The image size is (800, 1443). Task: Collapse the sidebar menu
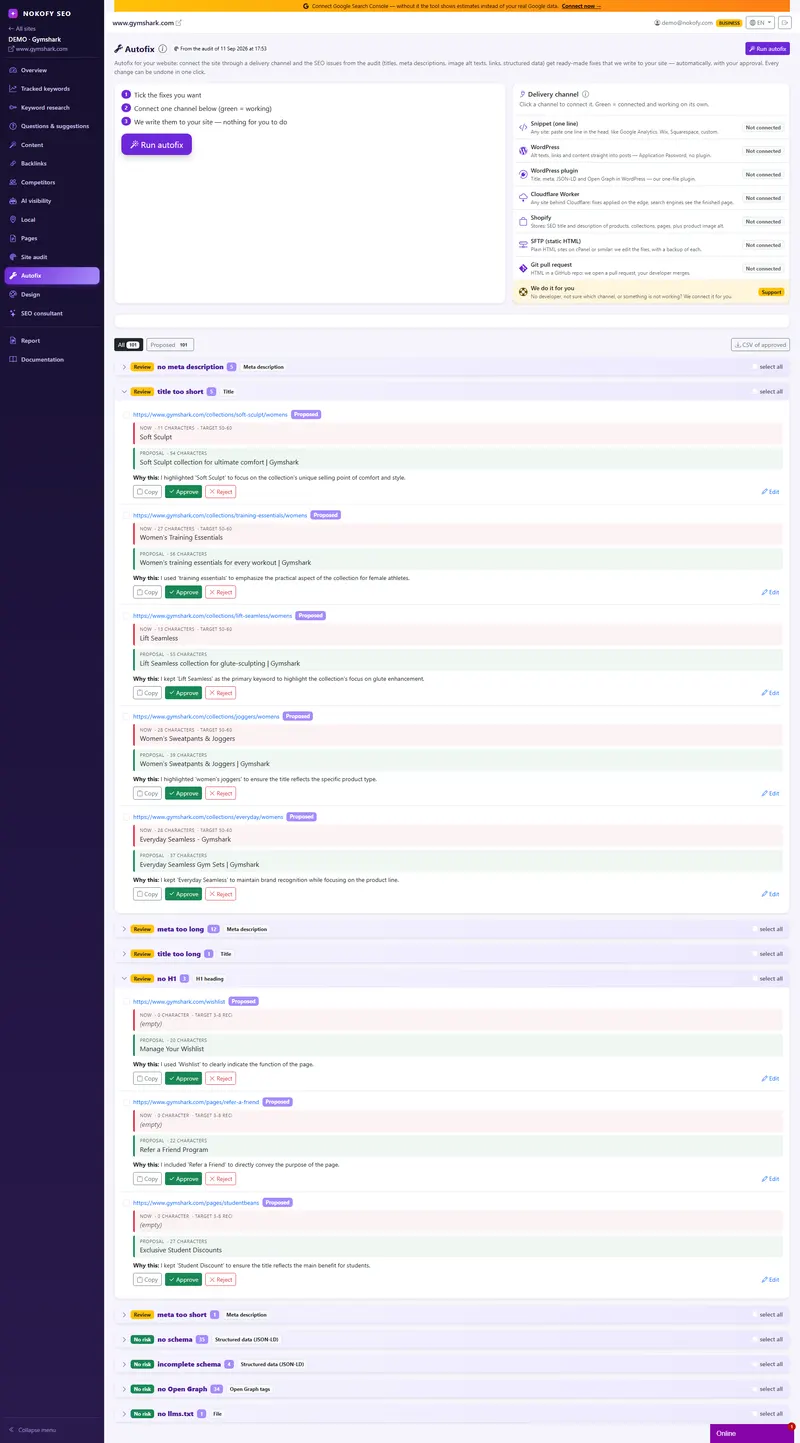coord(32,1430)
